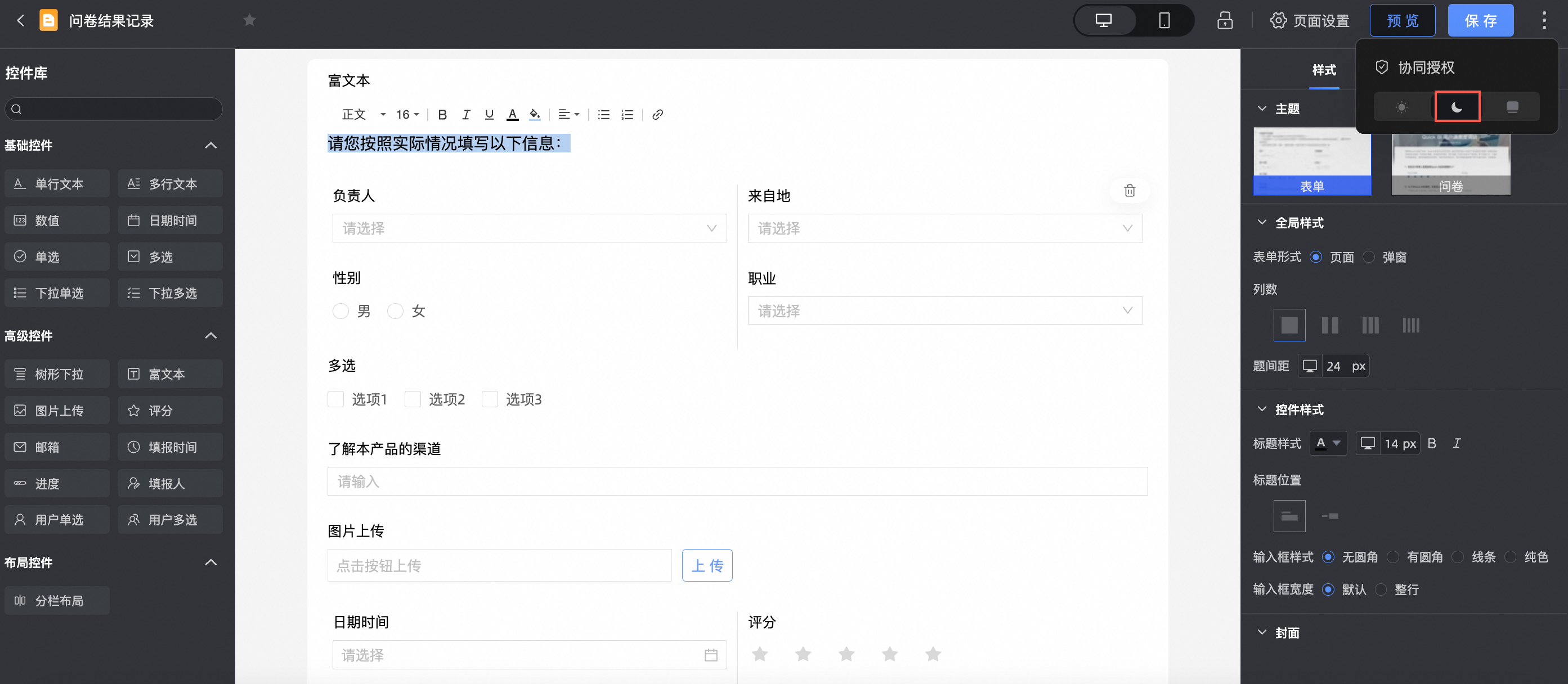Select 弹窗 form type radio
Screen dimensions: 1568x684
1368,257
